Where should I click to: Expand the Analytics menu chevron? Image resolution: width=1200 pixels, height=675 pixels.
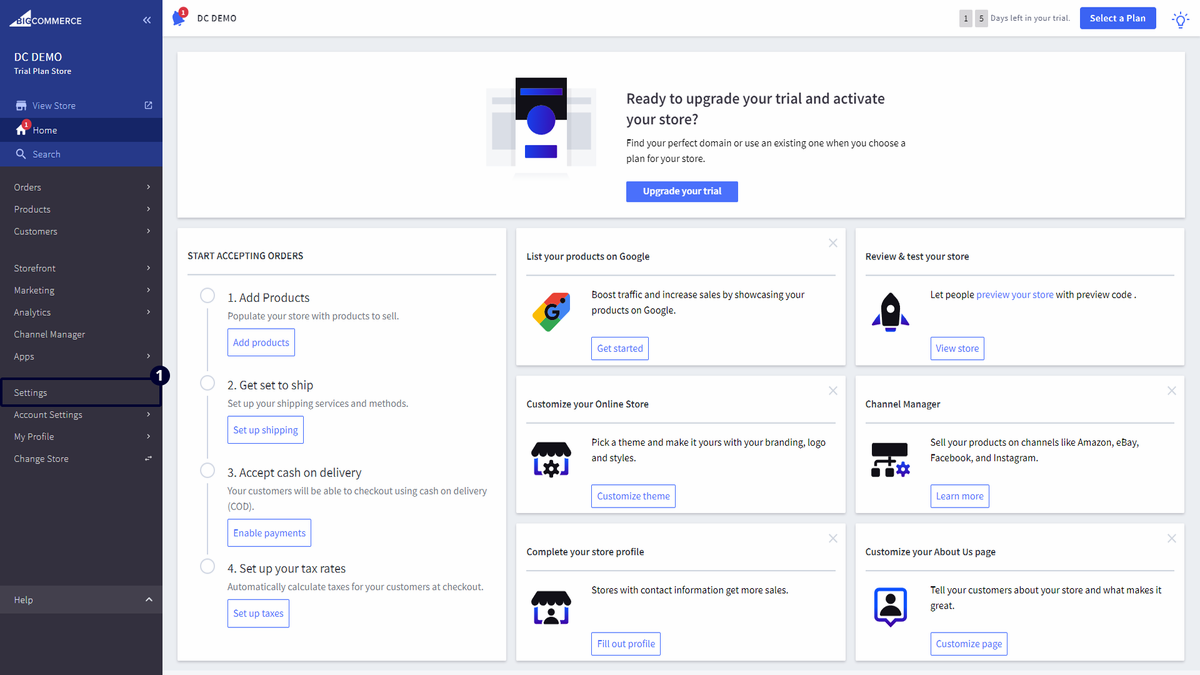148,312
